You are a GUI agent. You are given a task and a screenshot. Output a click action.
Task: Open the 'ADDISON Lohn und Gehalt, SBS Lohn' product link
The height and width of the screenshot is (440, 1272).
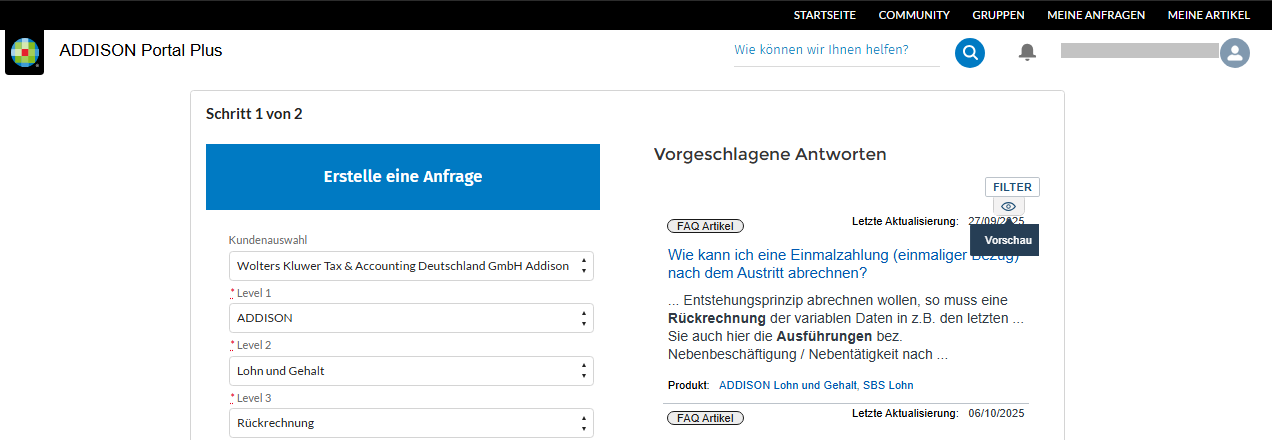816,385
